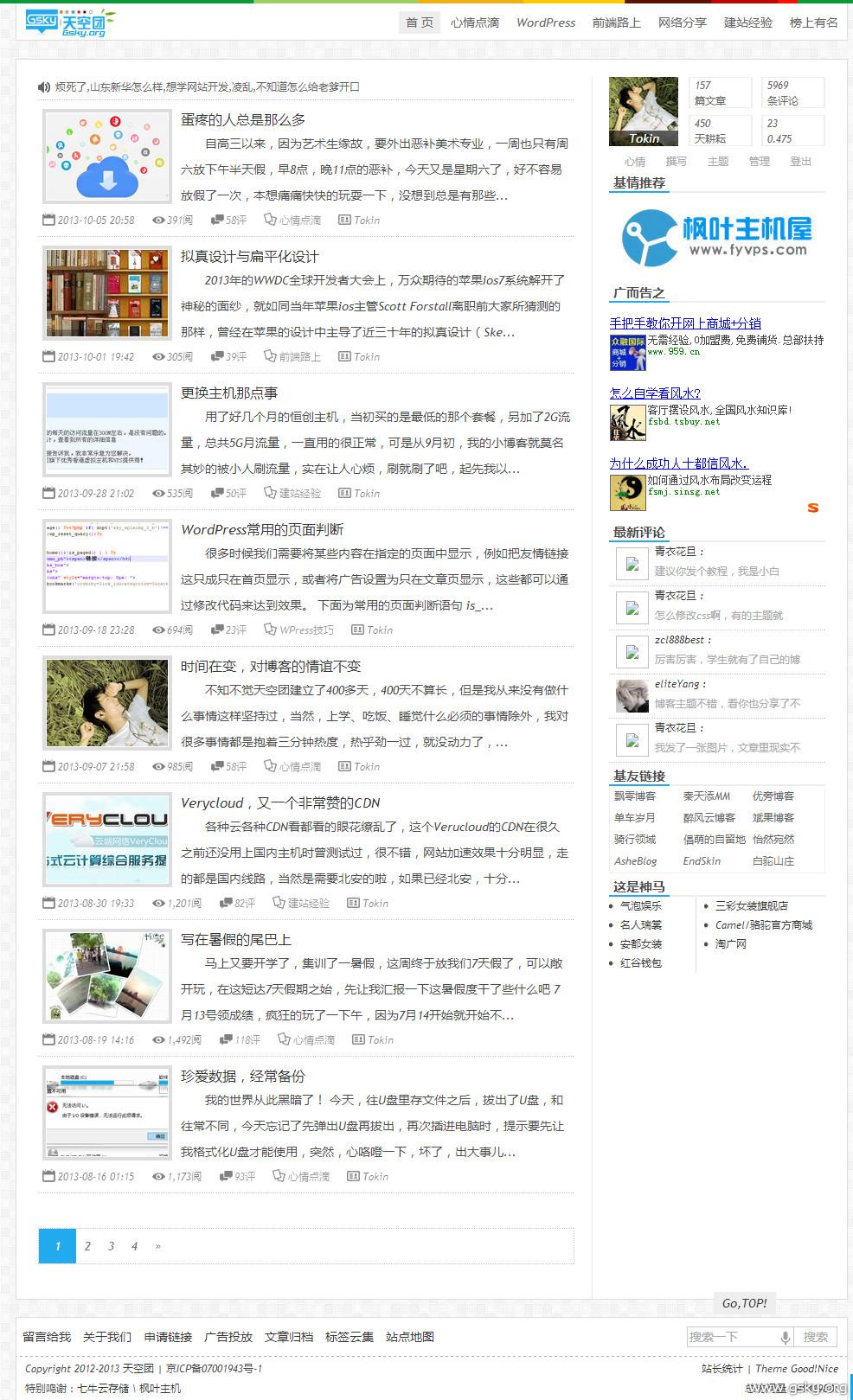Image resolution: width=853 pixels, height=1400 pixels.
Task: Click the speaker icon beside the announcement
Action: click(x=44, y=86)
